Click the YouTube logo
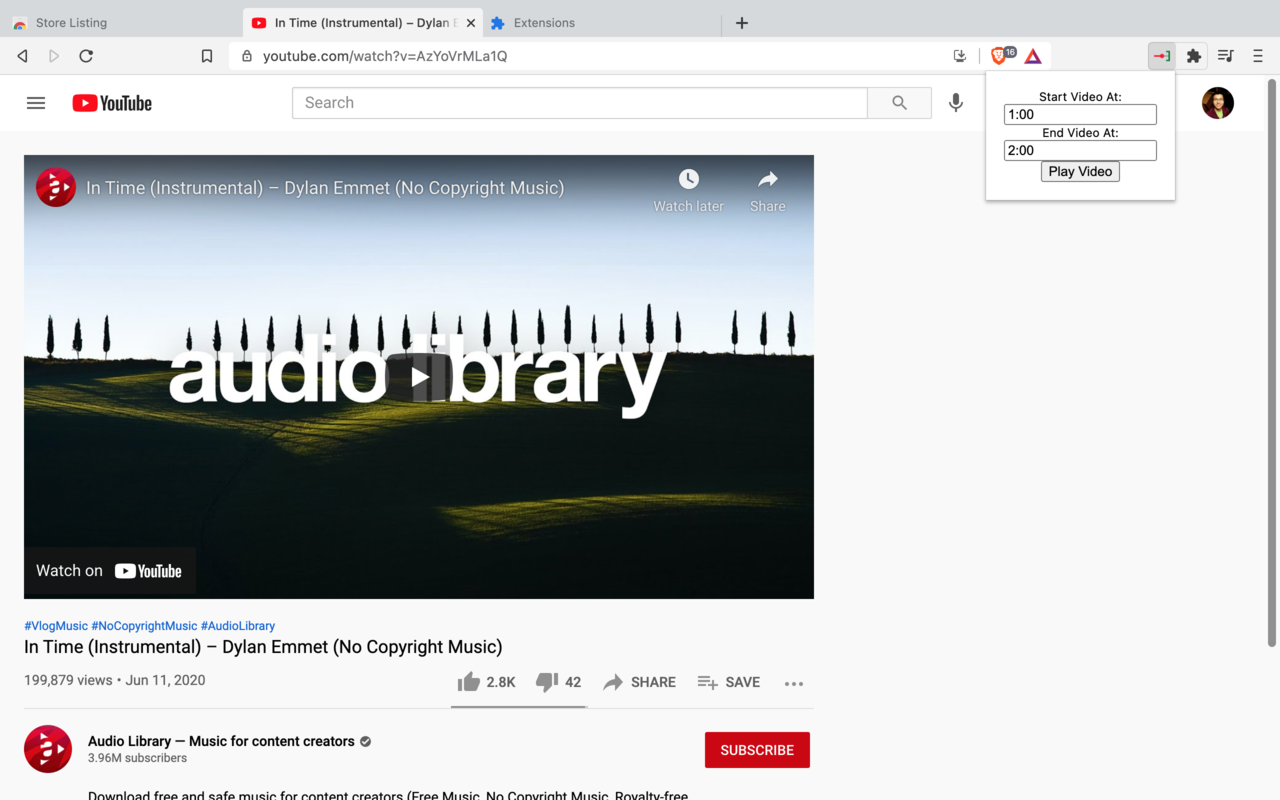 [110, 102]
